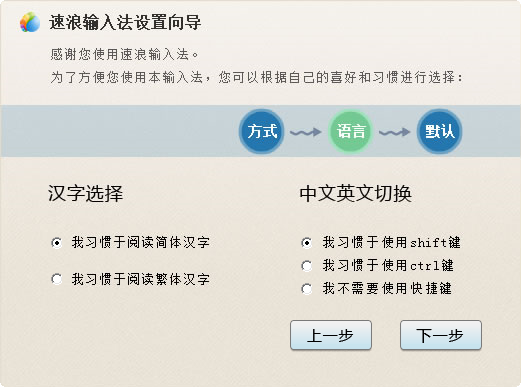
Task: Proceed with the 下一步 button
Action: (441, 335)
